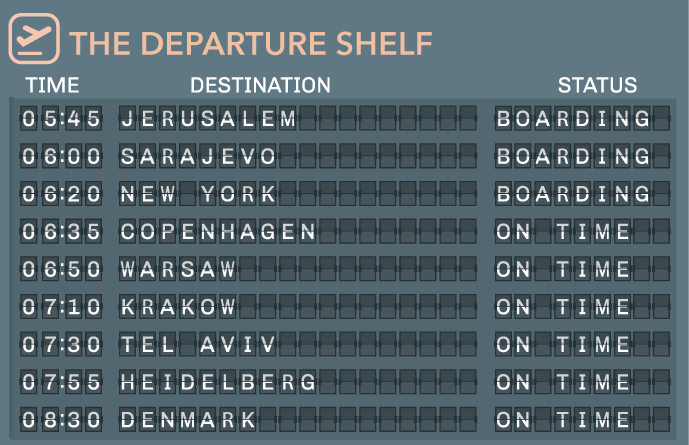Choose the Denmark destination row
Viewport: 689px width, 445px height.
(345, 420)
